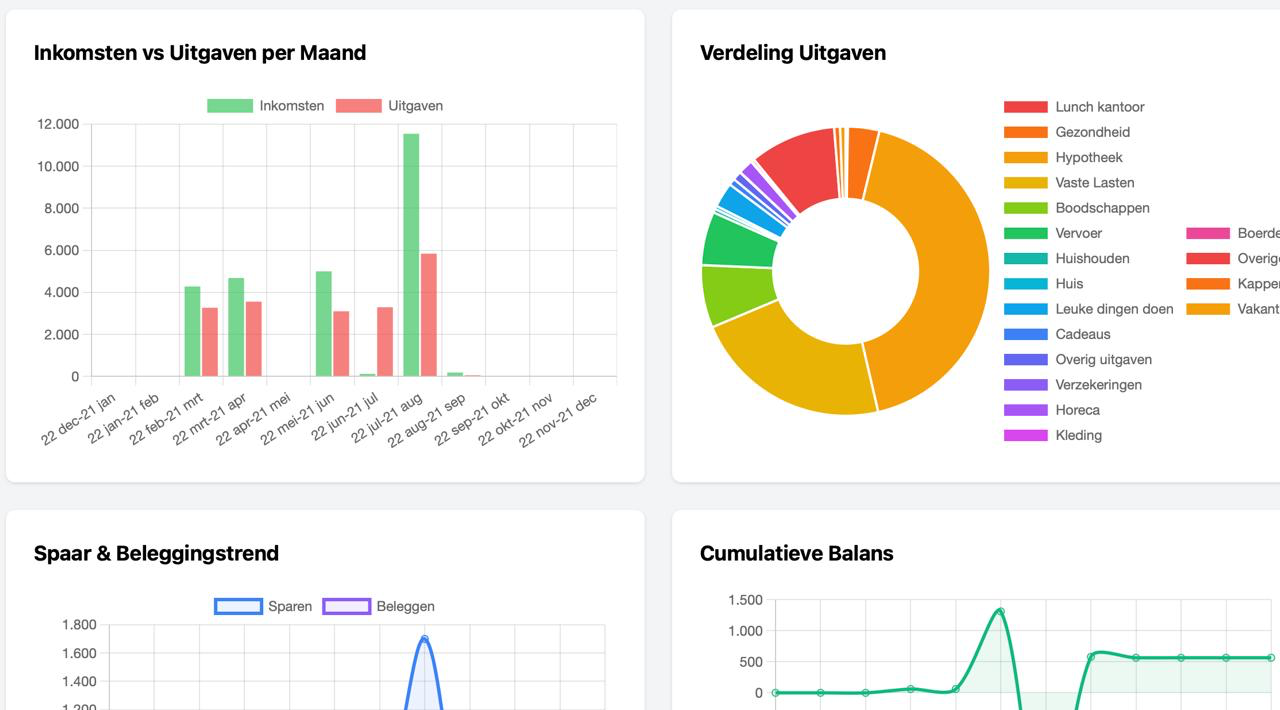1280x710 pixels.
Task: Toggle the Lunch kantoor legend entry
Action: [x=1074, y=107]
